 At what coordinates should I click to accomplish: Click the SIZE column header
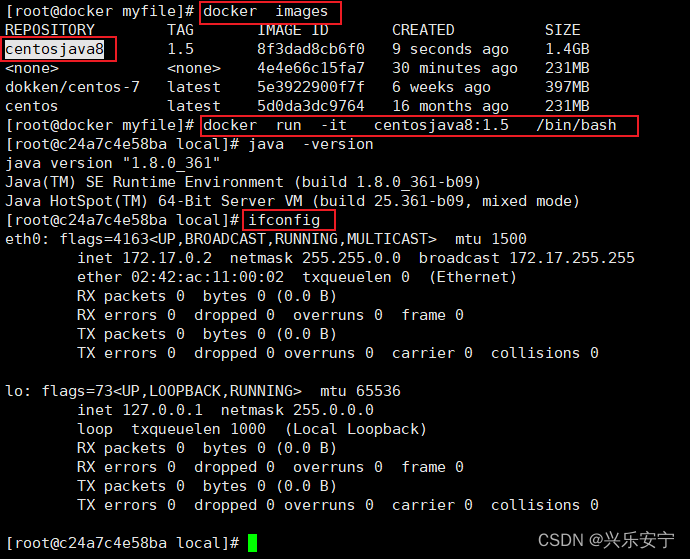[562, 30]
